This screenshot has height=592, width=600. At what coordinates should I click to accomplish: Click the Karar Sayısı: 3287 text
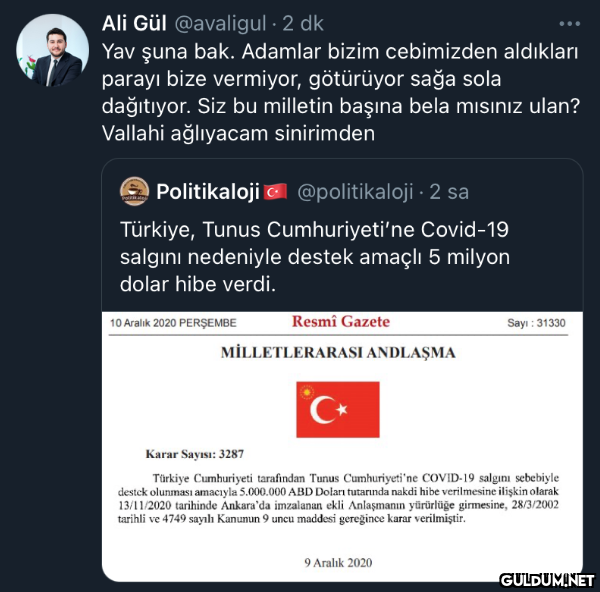[x=195, y=454]
